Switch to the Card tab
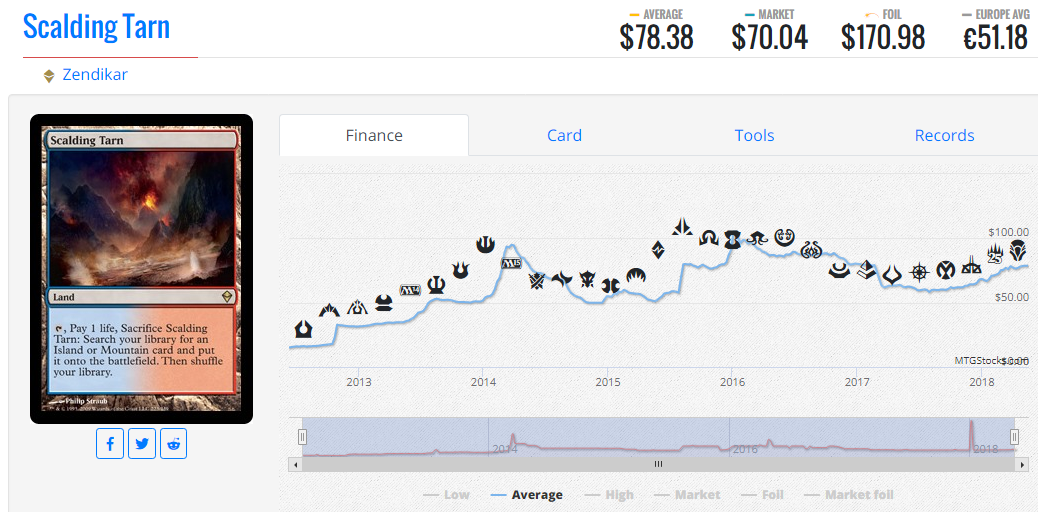The width and height of the screenshot is (1038, 512). tap(564, 136)
